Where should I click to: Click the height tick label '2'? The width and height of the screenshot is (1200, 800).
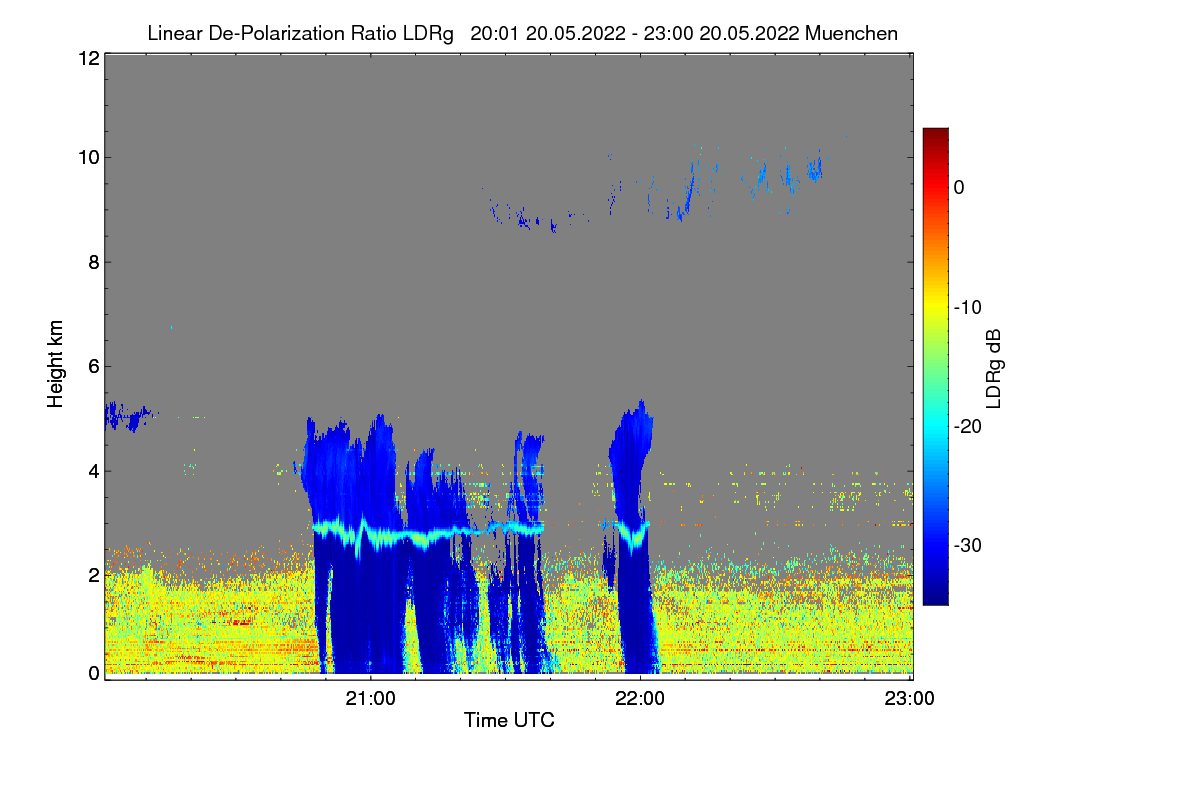tap(92, 575)
